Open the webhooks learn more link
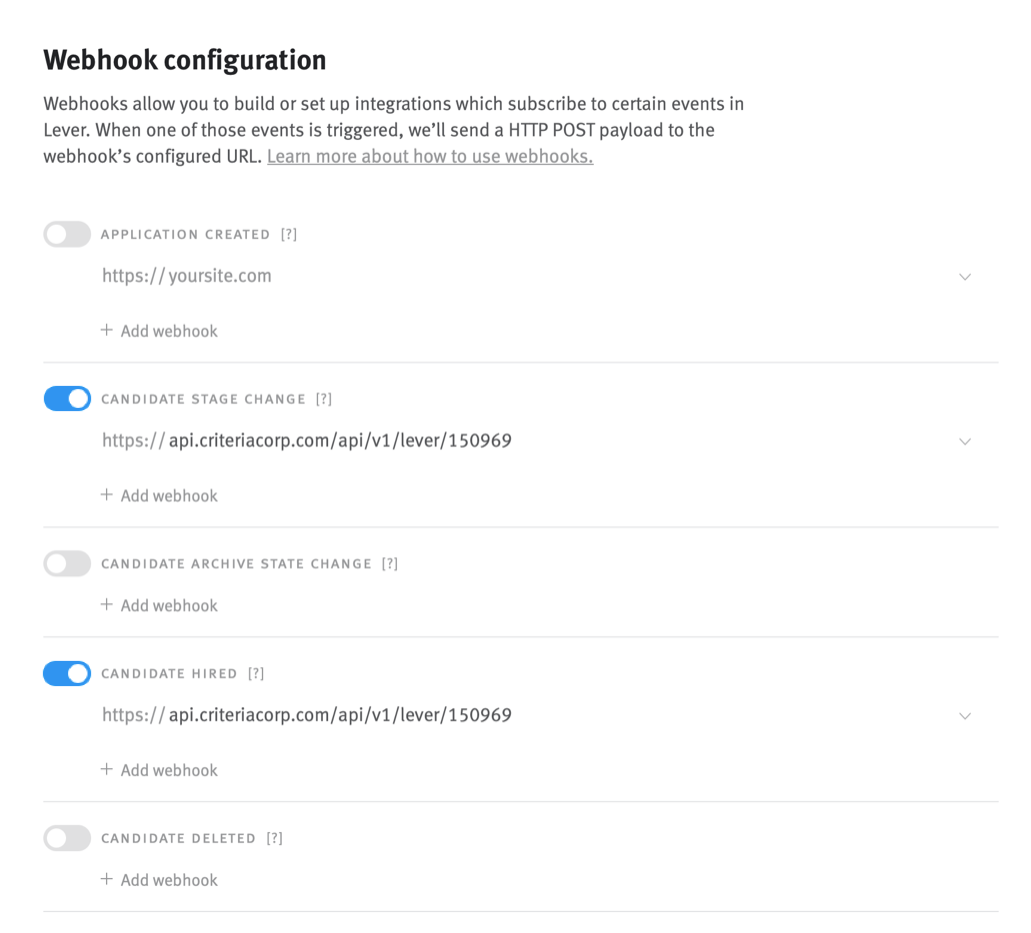 (429, 156)
